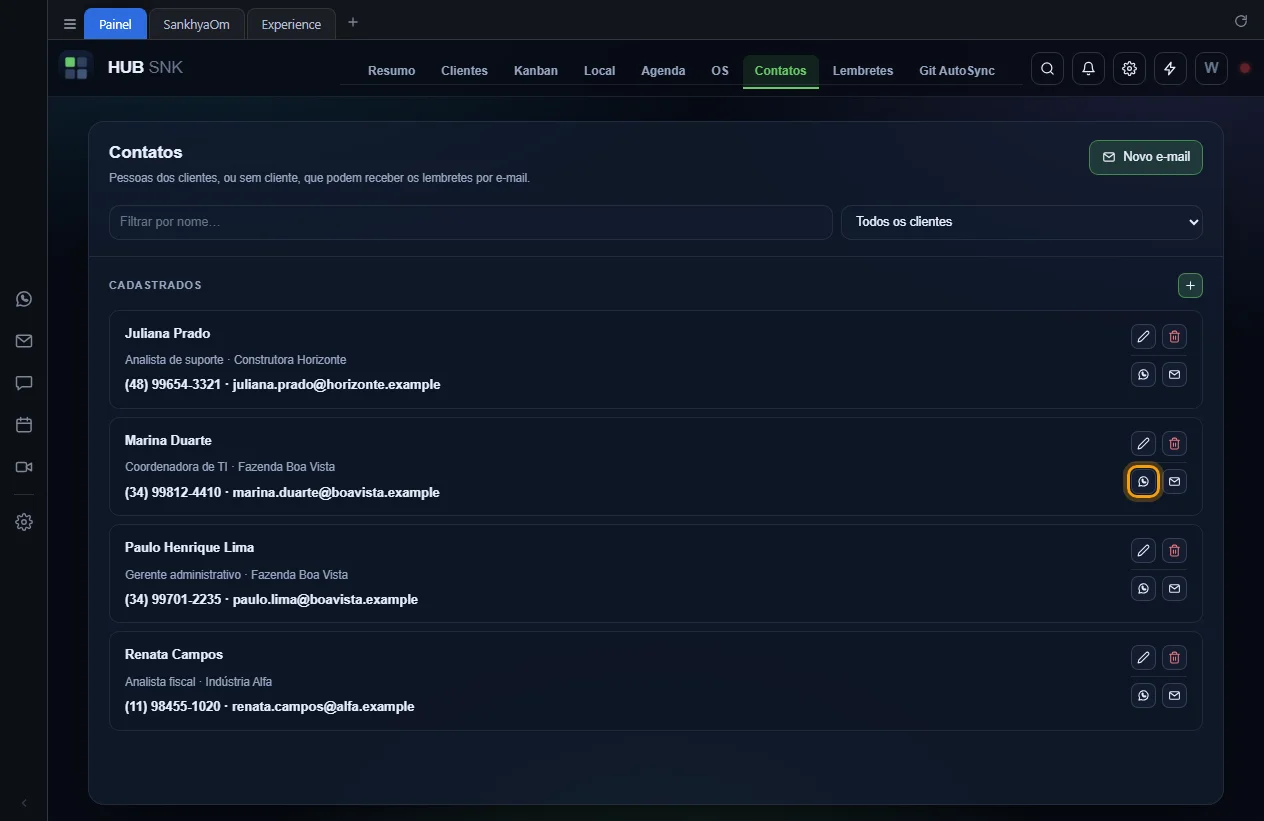
Task: Edit Renata Campos contact
Action: 1143,658
